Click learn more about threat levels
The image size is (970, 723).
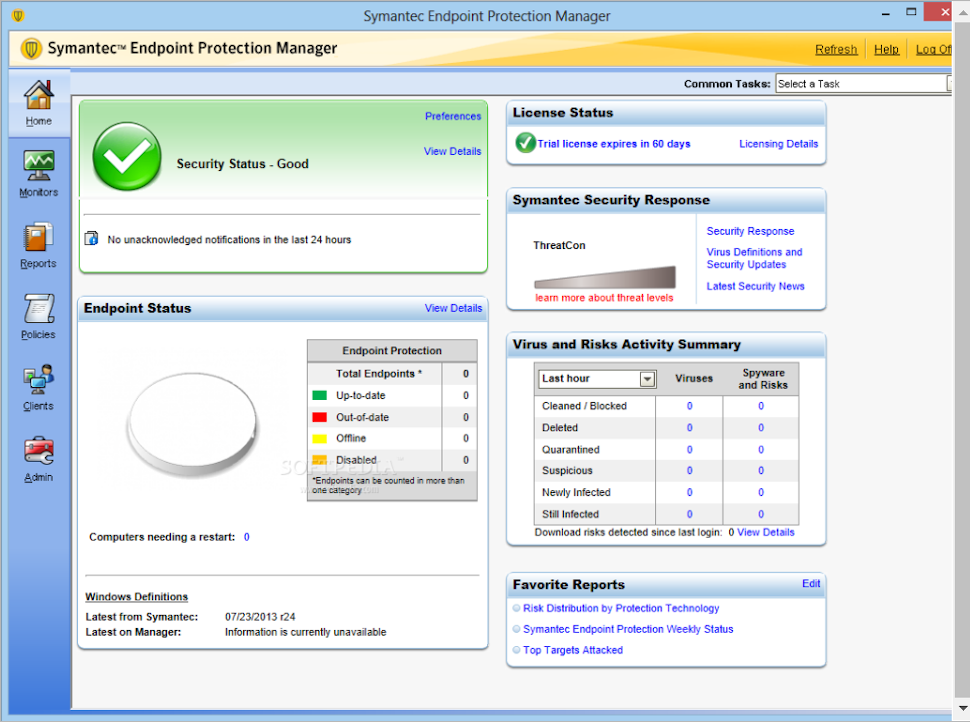point(604,298)
